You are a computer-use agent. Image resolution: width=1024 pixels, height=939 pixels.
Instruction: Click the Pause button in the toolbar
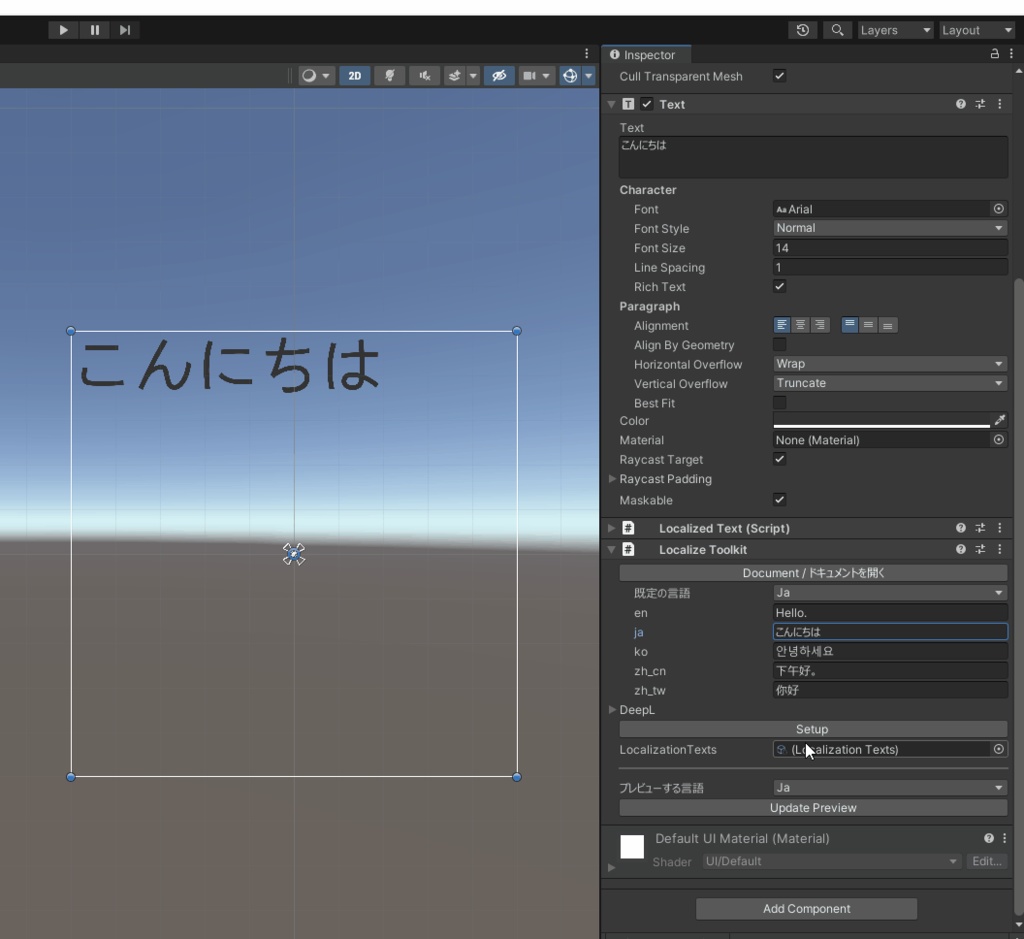[93, 29]
